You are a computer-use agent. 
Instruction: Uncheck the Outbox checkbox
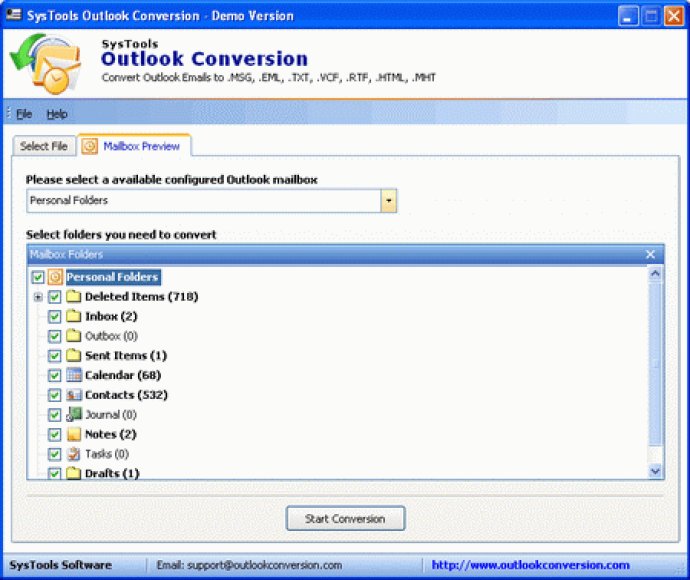pos(54,336)
